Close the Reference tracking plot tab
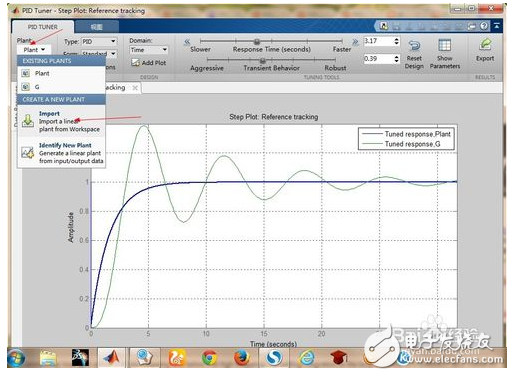Screen dimensions: 512x376 coord(135,88)
